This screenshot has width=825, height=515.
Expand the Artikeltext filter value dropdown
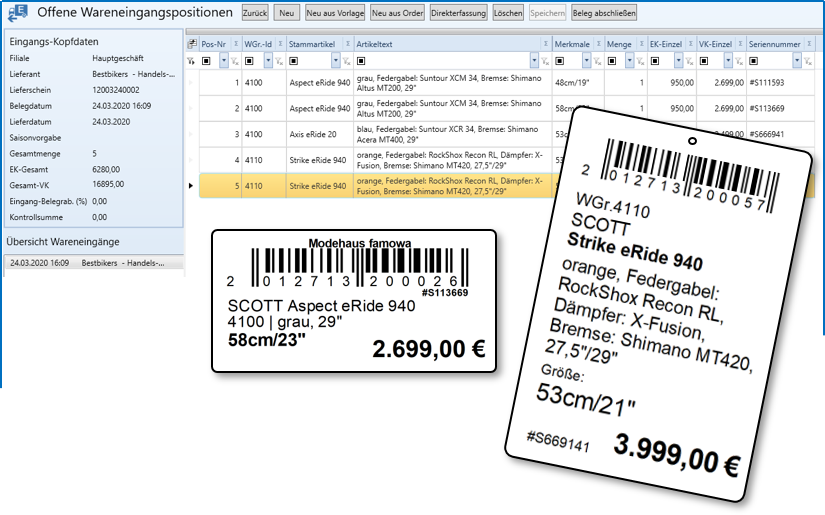tap(535, 62)
